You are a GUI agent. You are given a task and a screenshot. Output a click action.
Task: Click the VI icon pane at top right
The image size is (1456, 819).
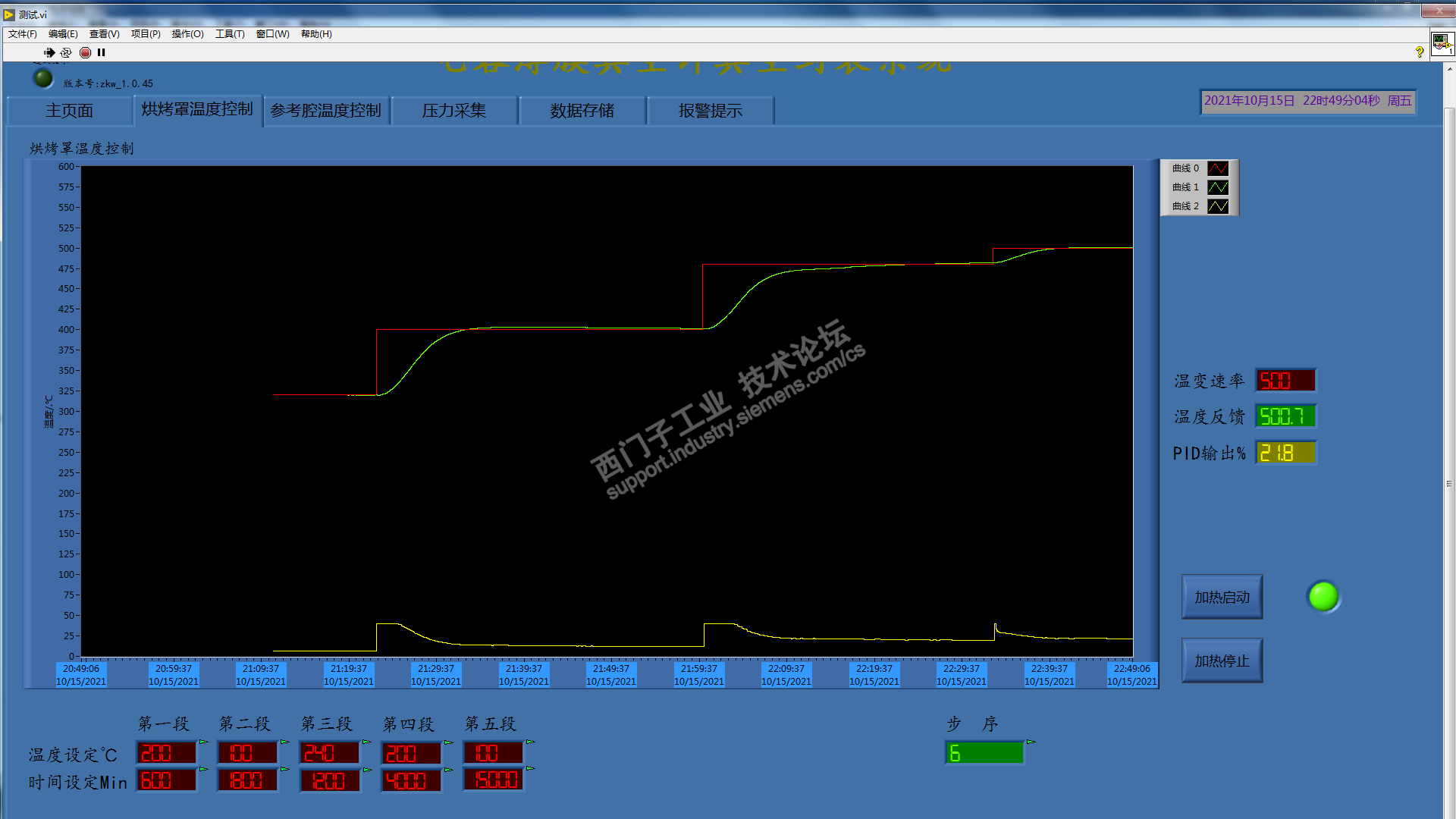click(x=1442, y=43)
